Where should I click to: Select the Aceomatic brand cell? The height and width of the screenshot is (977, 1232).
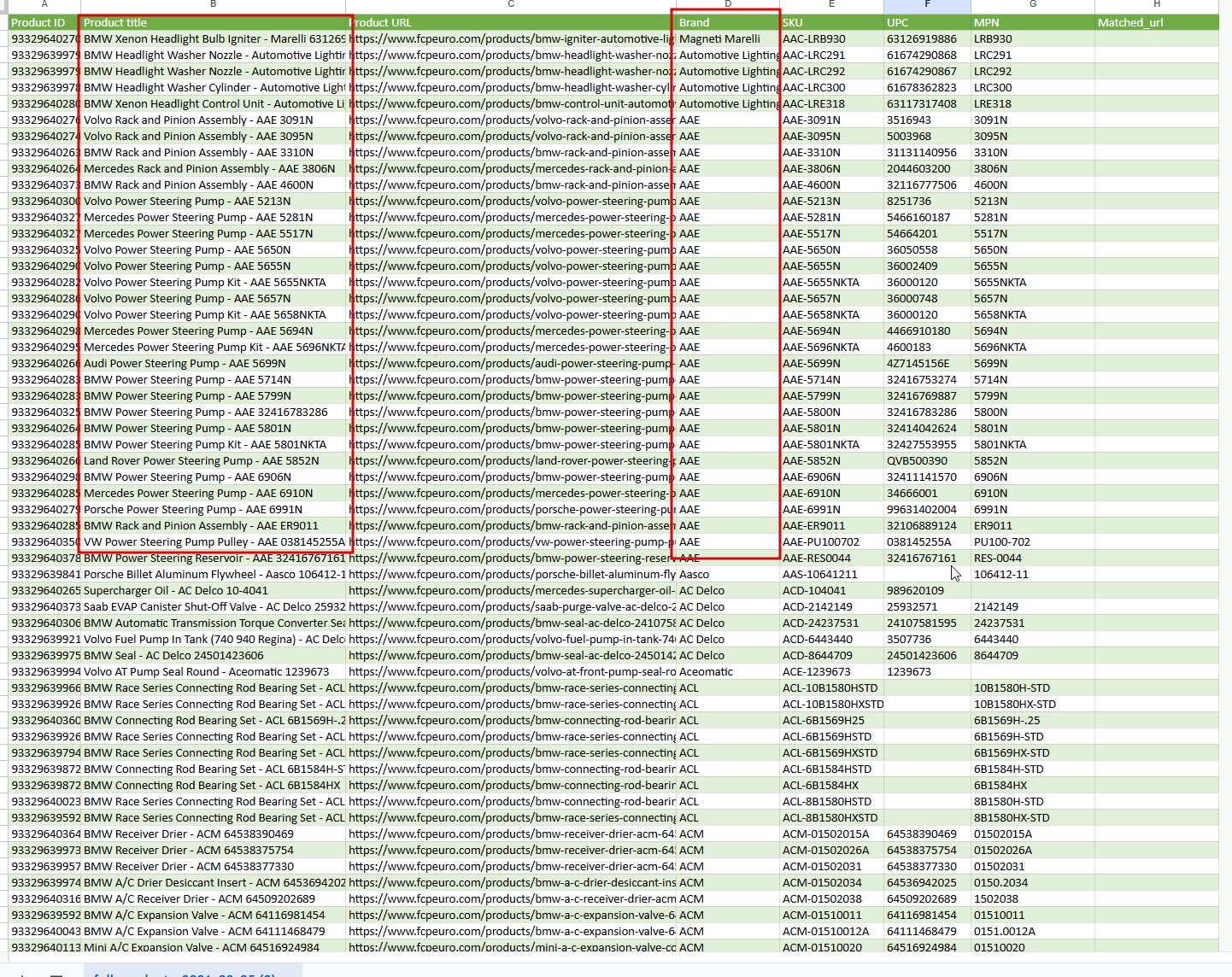coord(728,671)
